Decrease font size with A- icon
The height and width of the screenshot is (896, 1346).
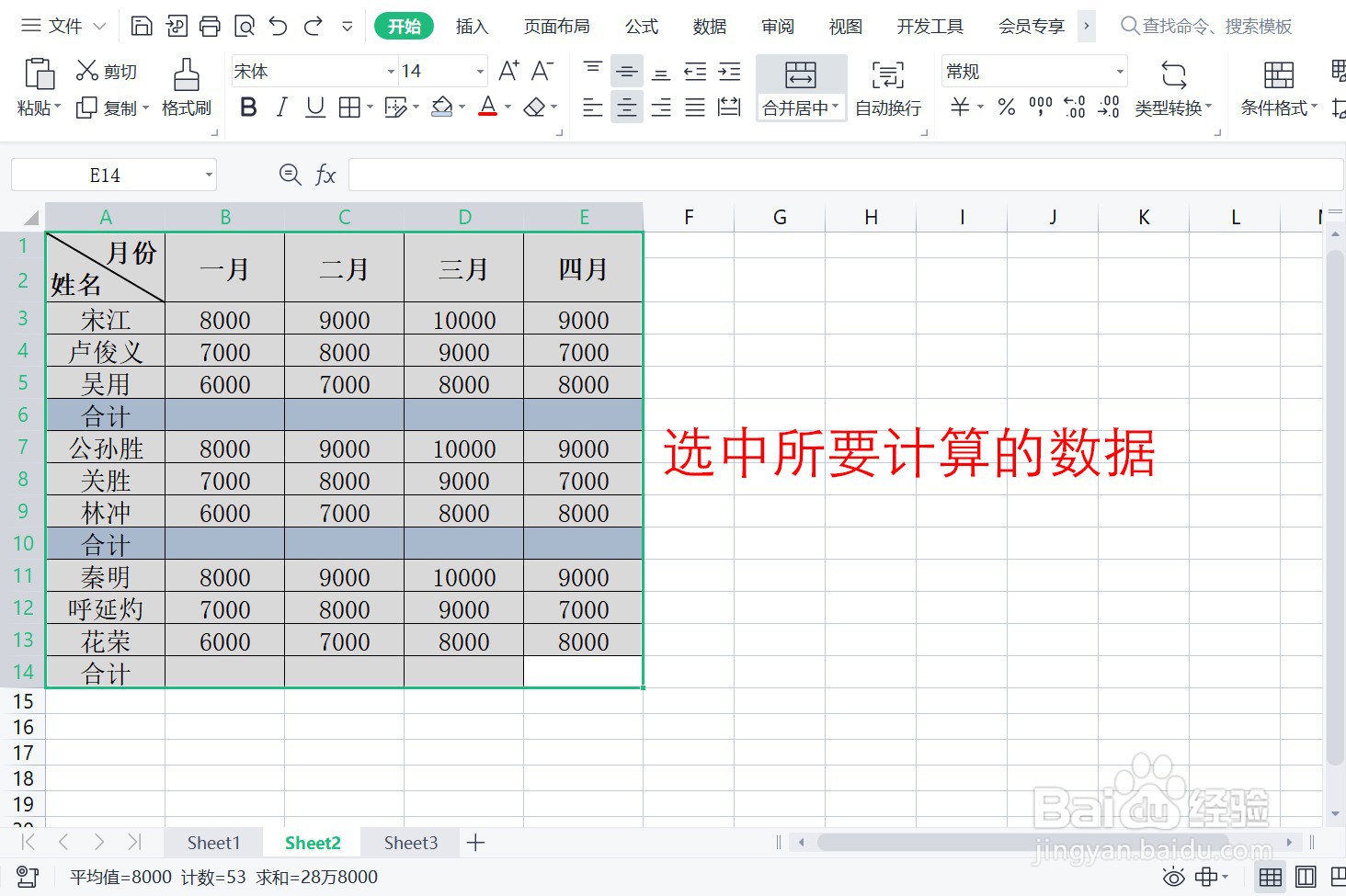(542, 71)
